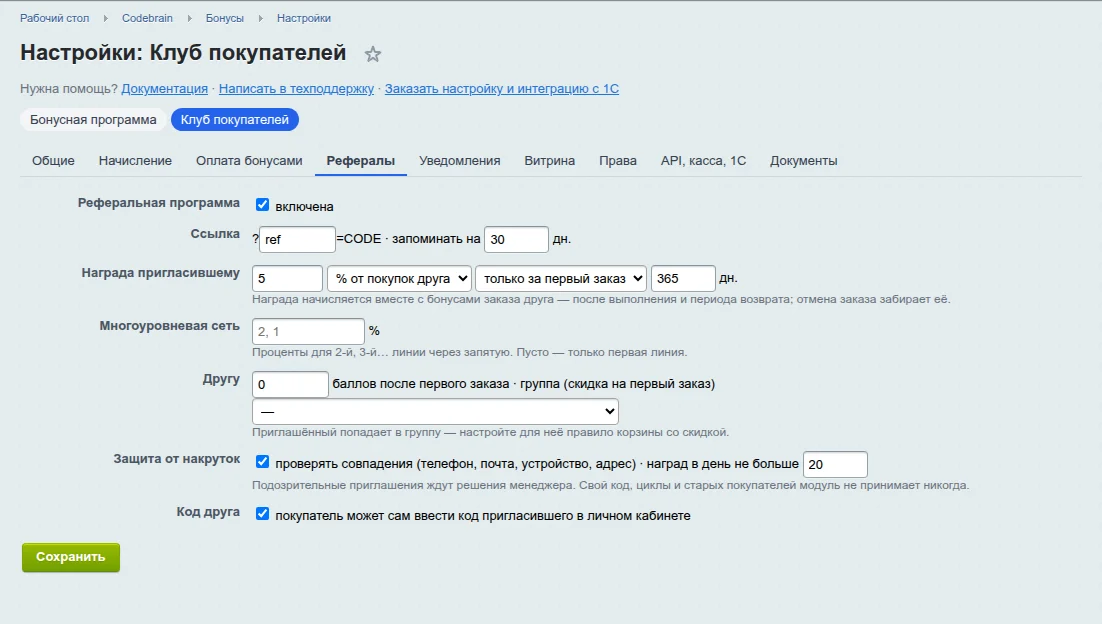This screenshot has width=1102, height=624.
Task: Open the friend group discount dropdown
Action: click(x=435, y=412)
